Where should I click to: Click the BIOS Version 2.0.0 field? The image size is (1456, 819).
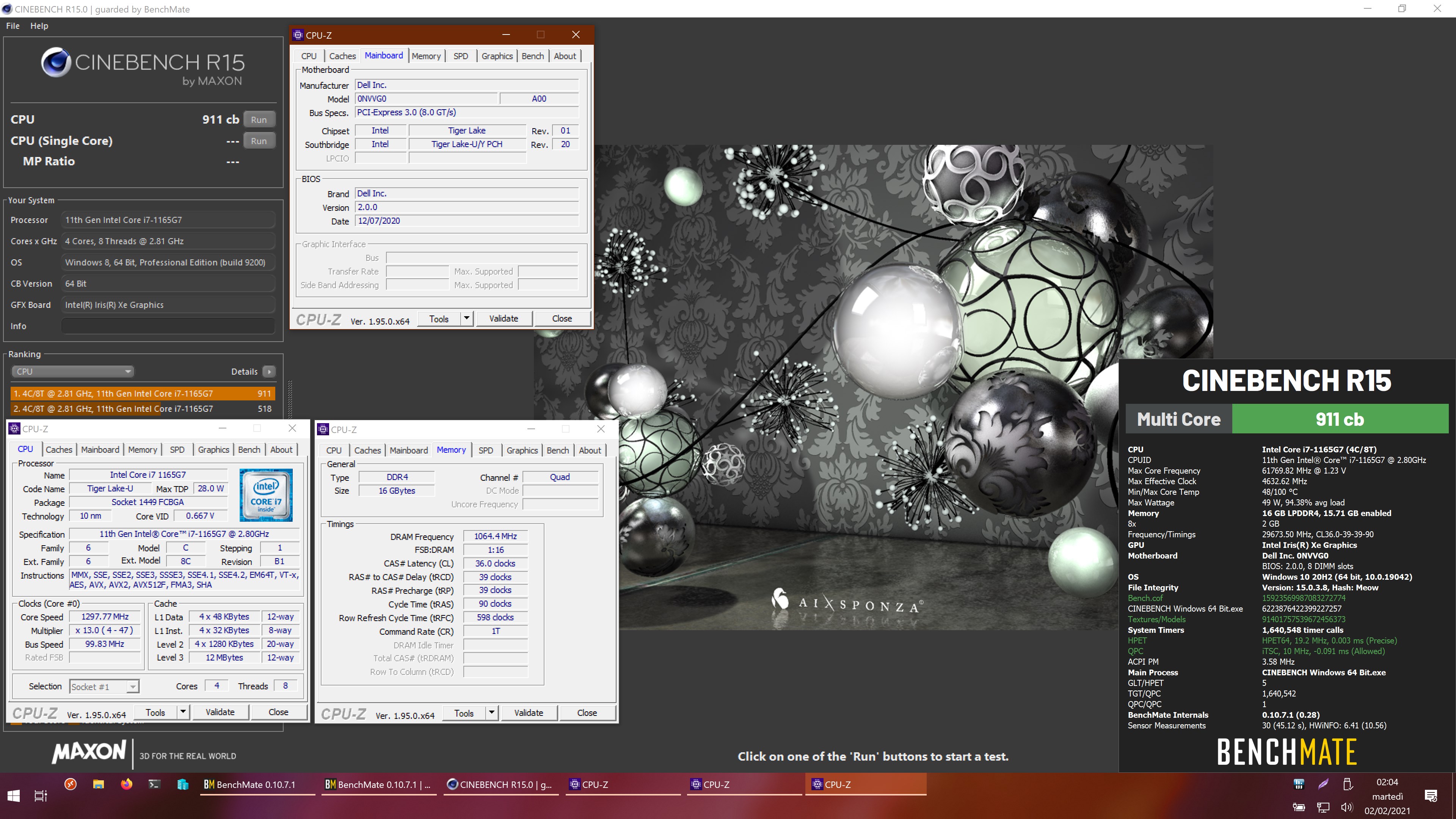click(x=467, y=207)
